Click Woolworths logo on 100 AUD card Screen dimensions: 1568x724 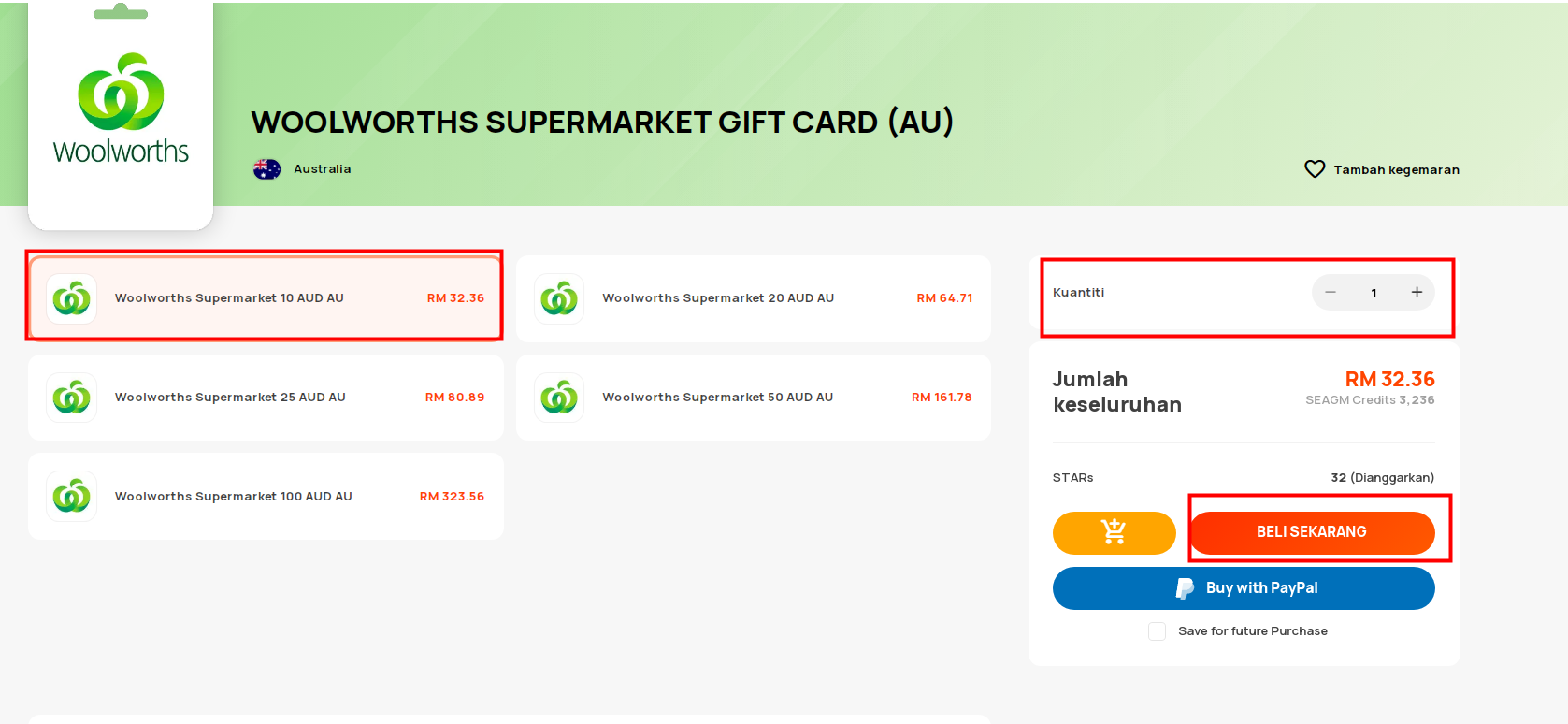[72, 497]
